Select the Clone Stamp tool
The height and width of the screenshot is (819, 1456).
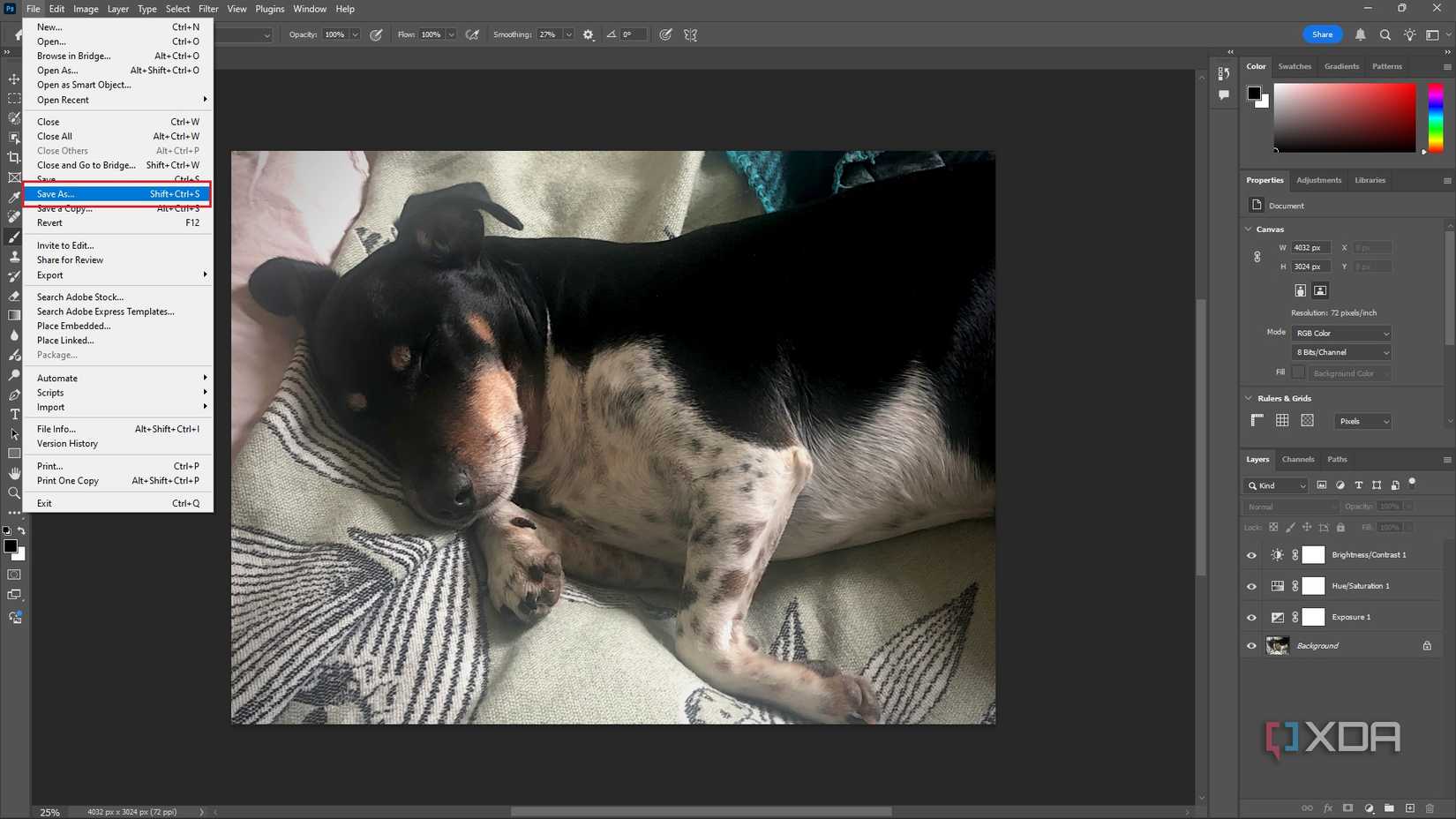[14, 256]
